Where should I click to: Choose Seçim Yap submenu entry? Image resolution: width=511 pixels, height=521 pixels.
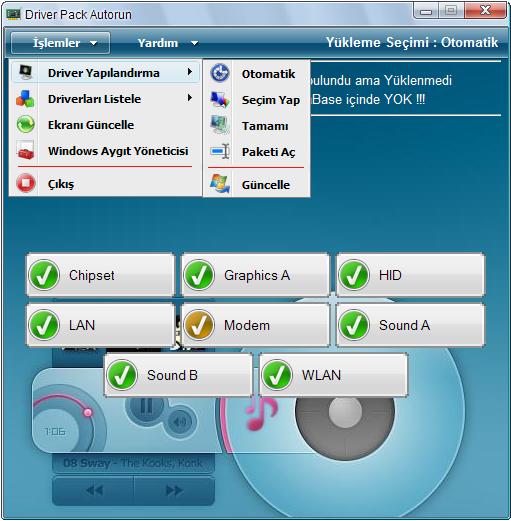pyautogui.click(x=257, y=100)
